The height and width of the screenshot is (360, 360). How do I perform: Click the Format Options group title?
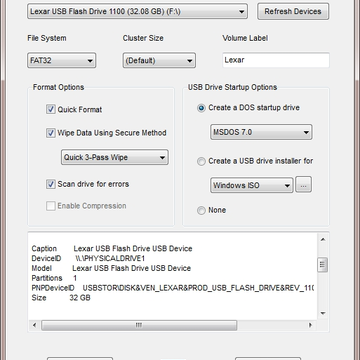[58, 87]
